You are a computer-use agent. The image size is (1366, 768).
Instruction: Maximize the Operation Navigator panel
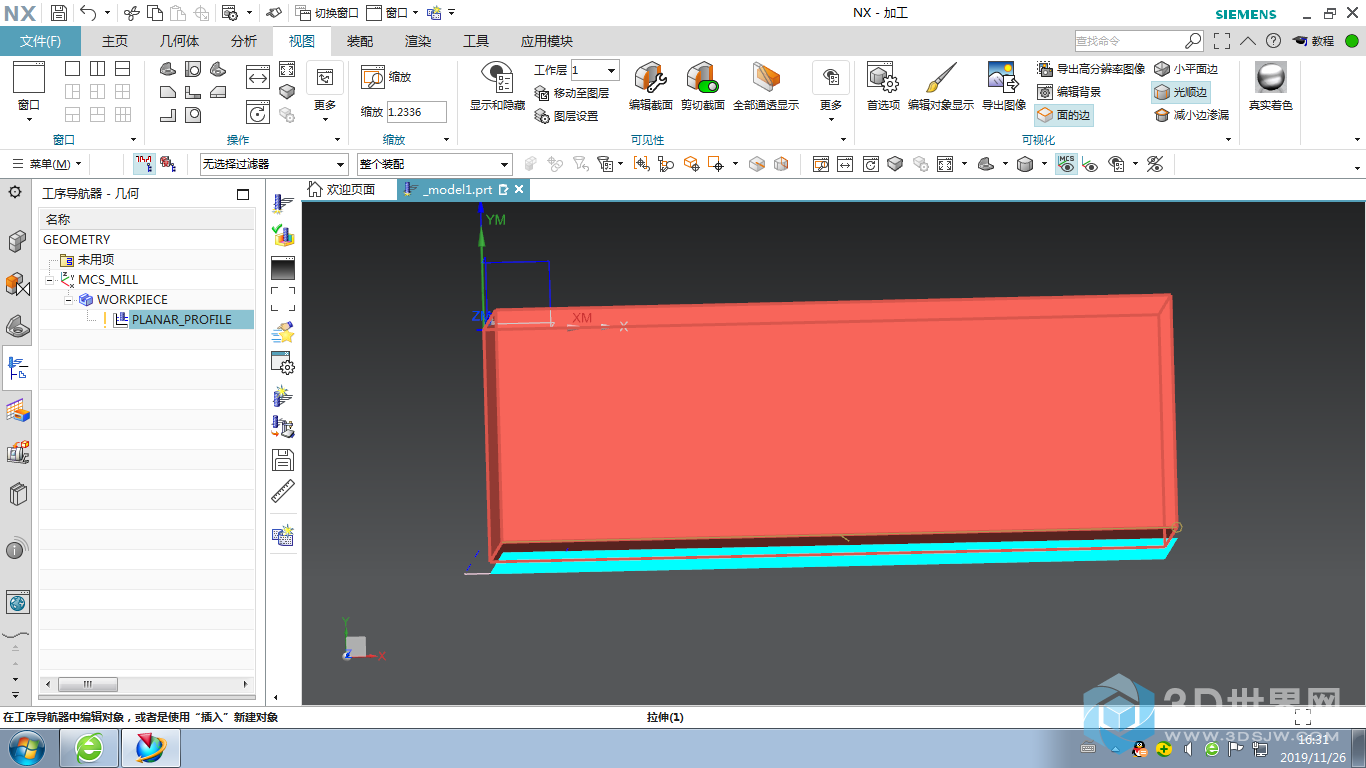[243, 194]
